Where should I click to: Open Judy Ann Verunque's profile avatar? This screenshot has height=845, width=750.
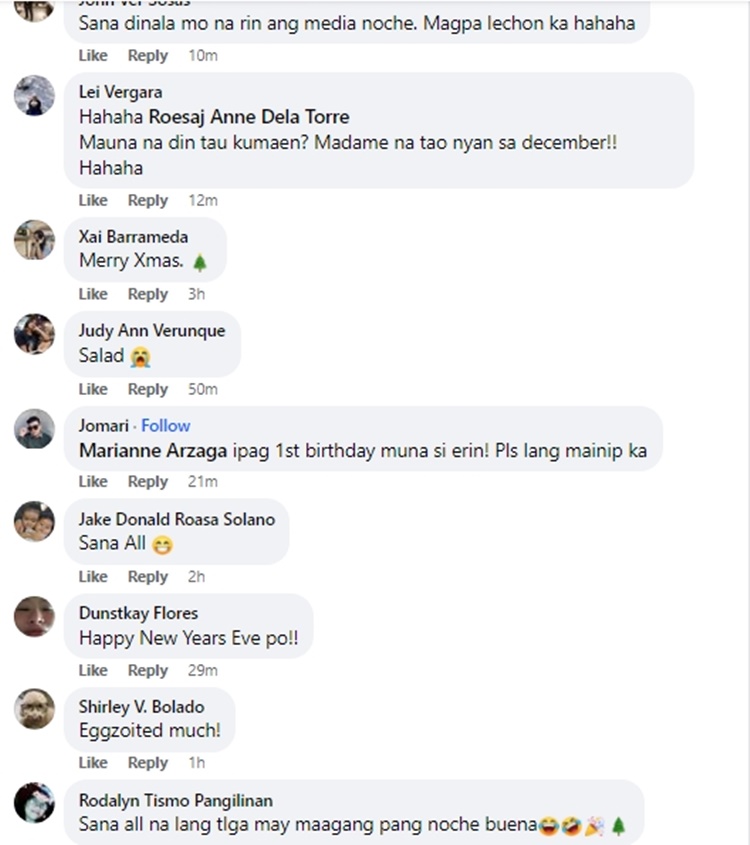(34, 334)
